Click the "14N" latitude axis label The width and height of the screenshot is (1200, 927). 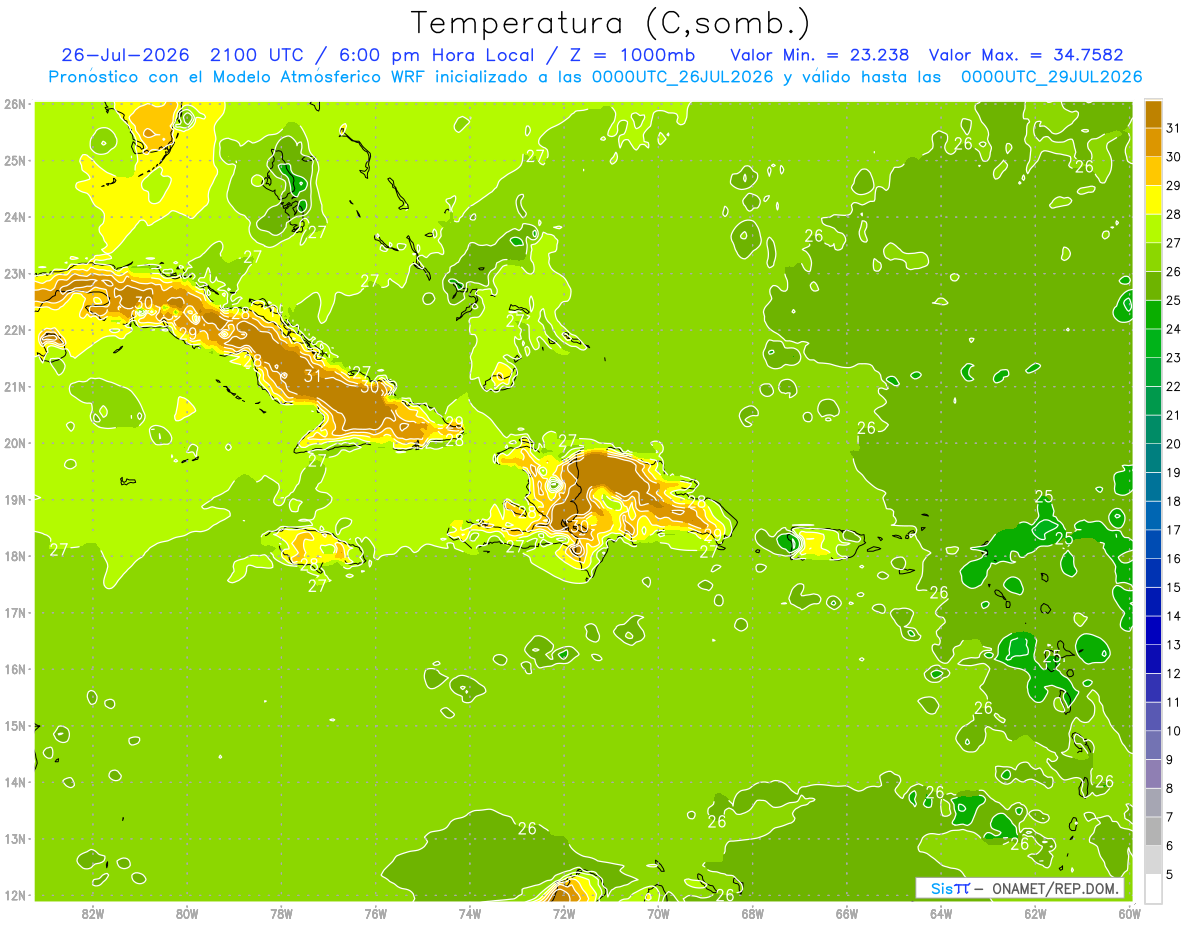coord(15,782)
